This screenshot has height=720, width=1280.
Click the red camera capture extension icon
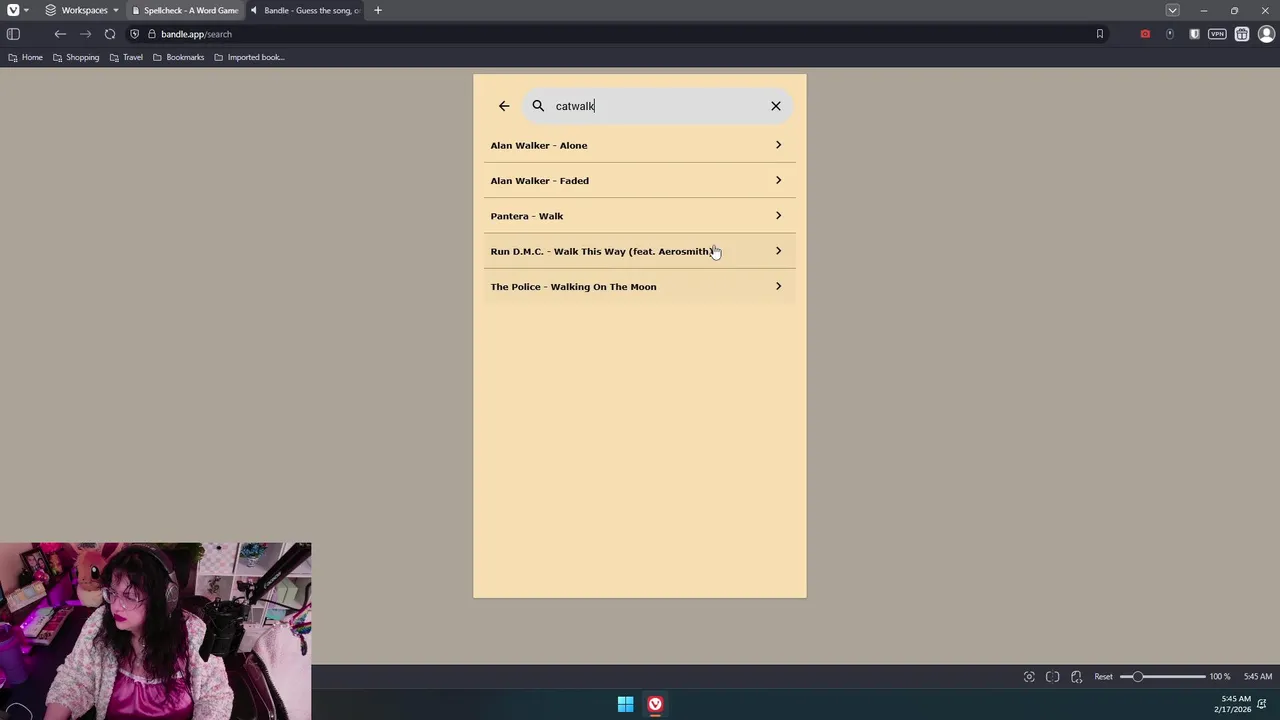coord(1145,34)
